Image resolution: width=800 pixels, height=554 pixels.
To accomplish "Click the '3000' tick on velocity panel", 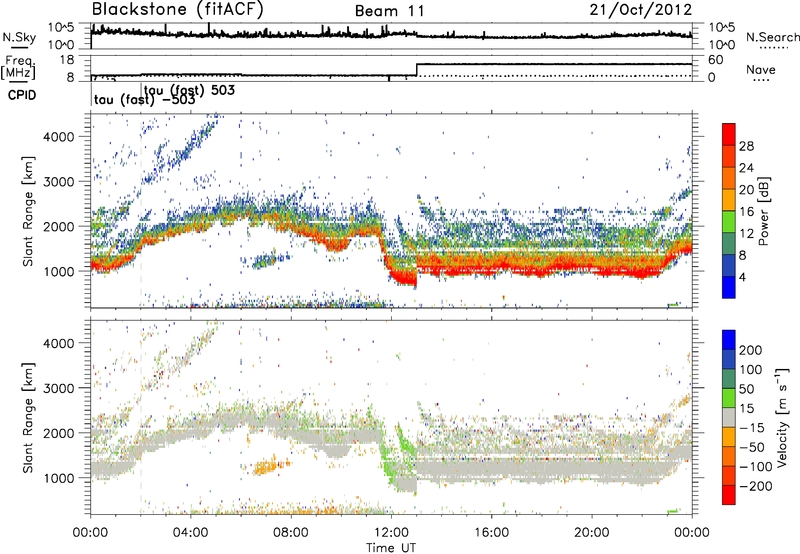I will tap(58, 388).
